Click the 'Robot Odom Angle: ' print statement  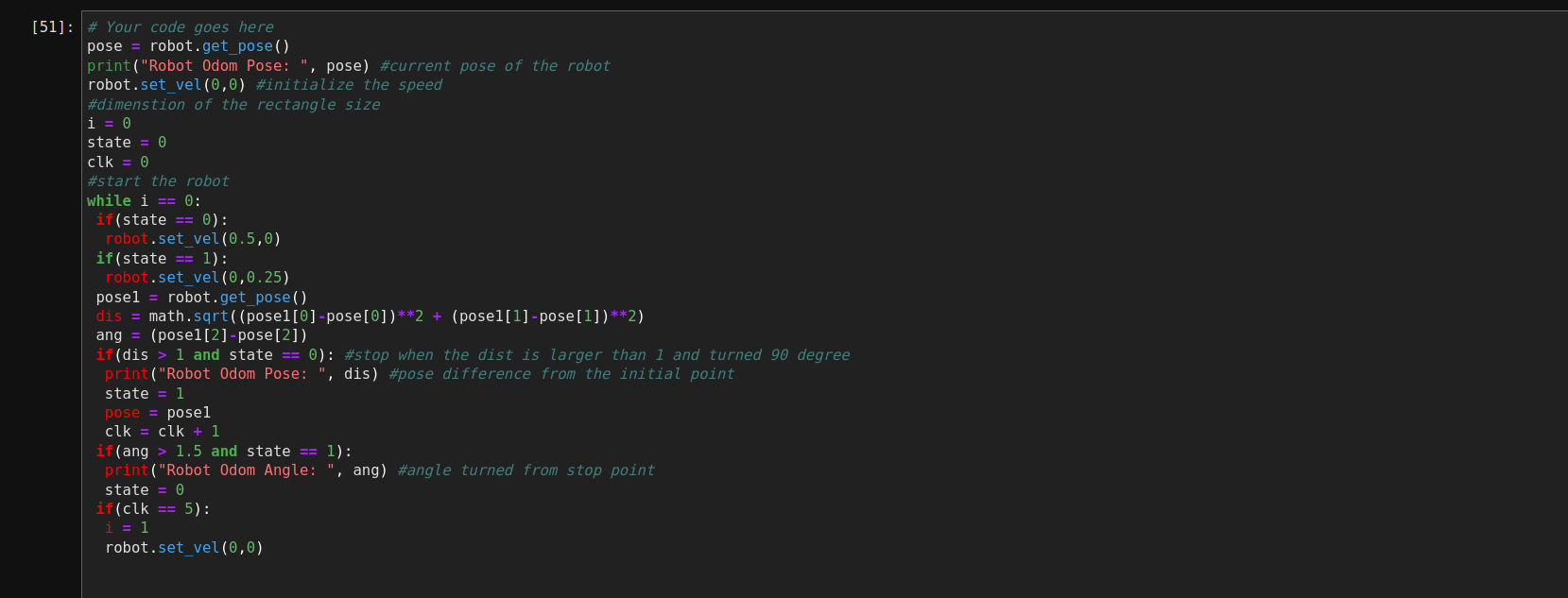[247, 470]
